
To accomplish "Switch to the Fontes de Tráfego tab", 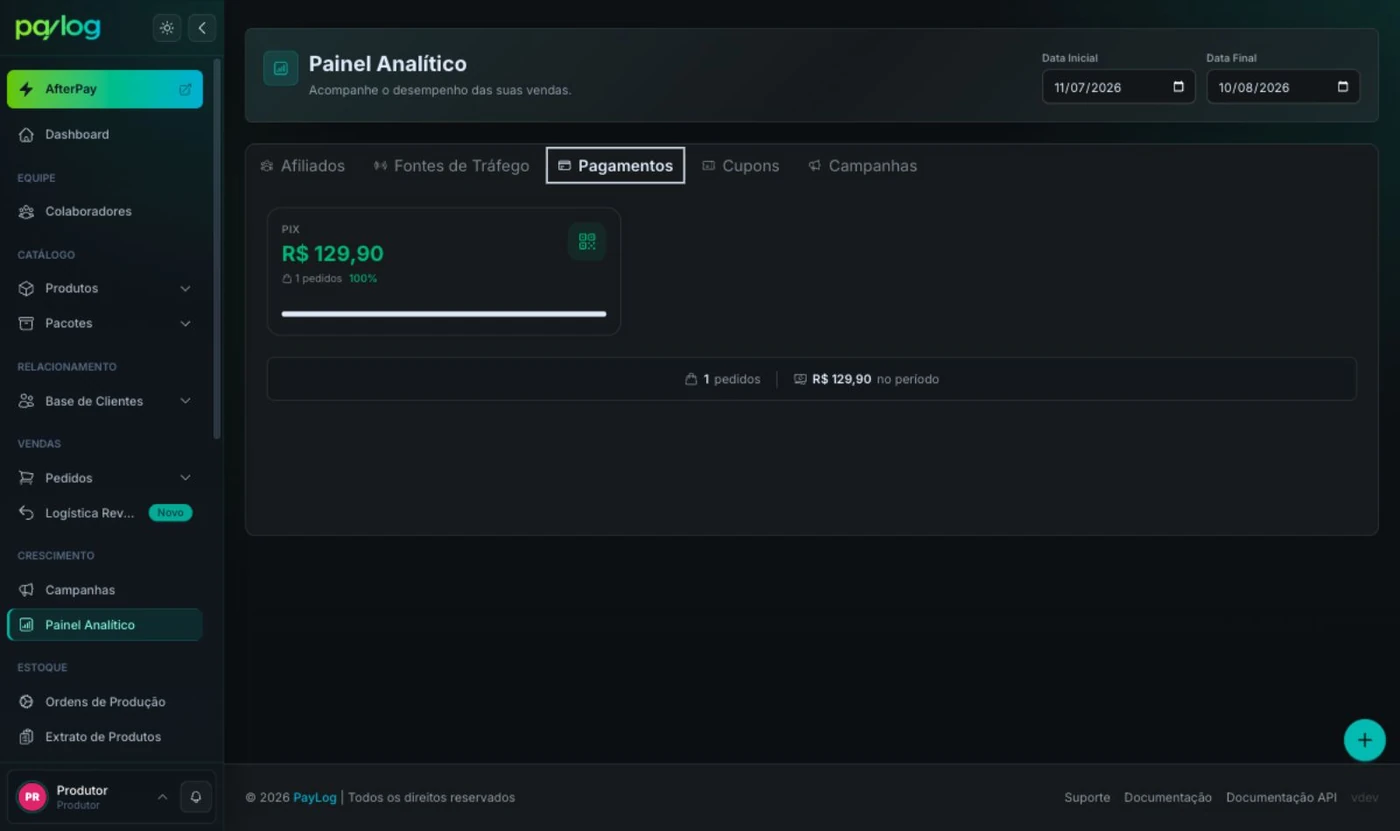I will [451, 166].
